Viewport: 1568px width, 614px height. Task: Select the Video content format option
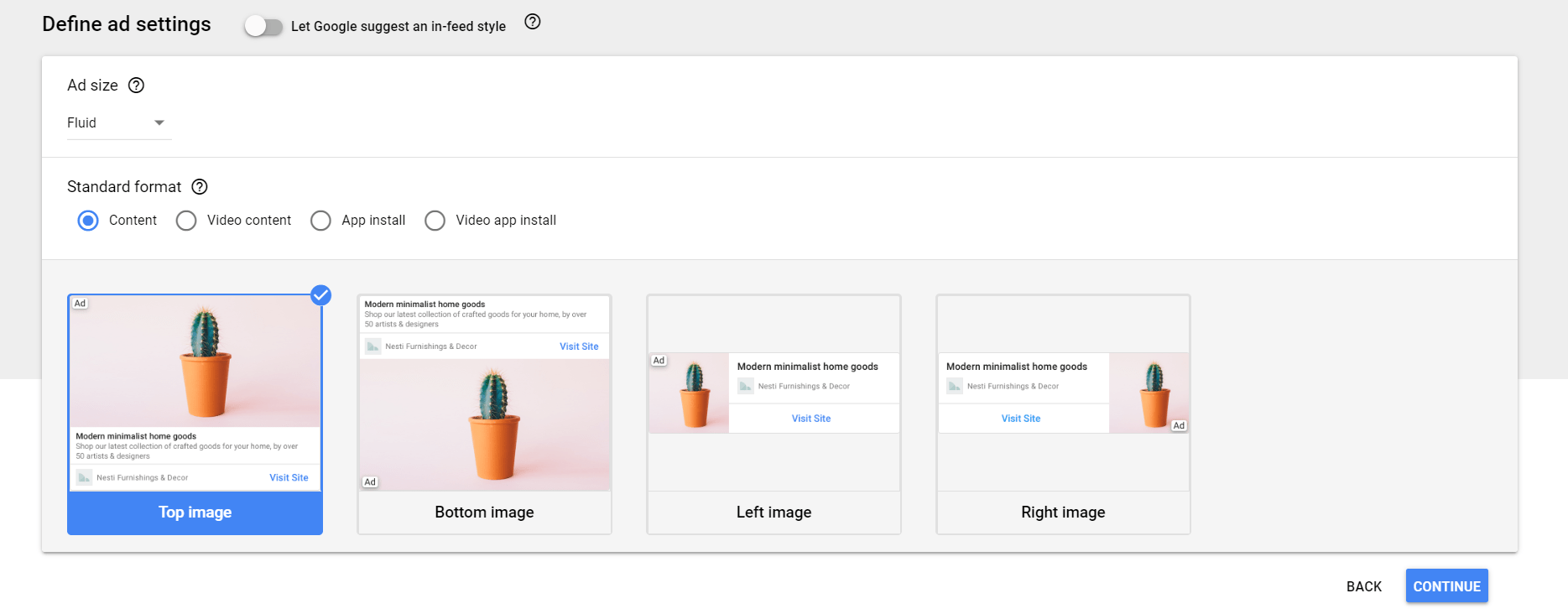186,221
